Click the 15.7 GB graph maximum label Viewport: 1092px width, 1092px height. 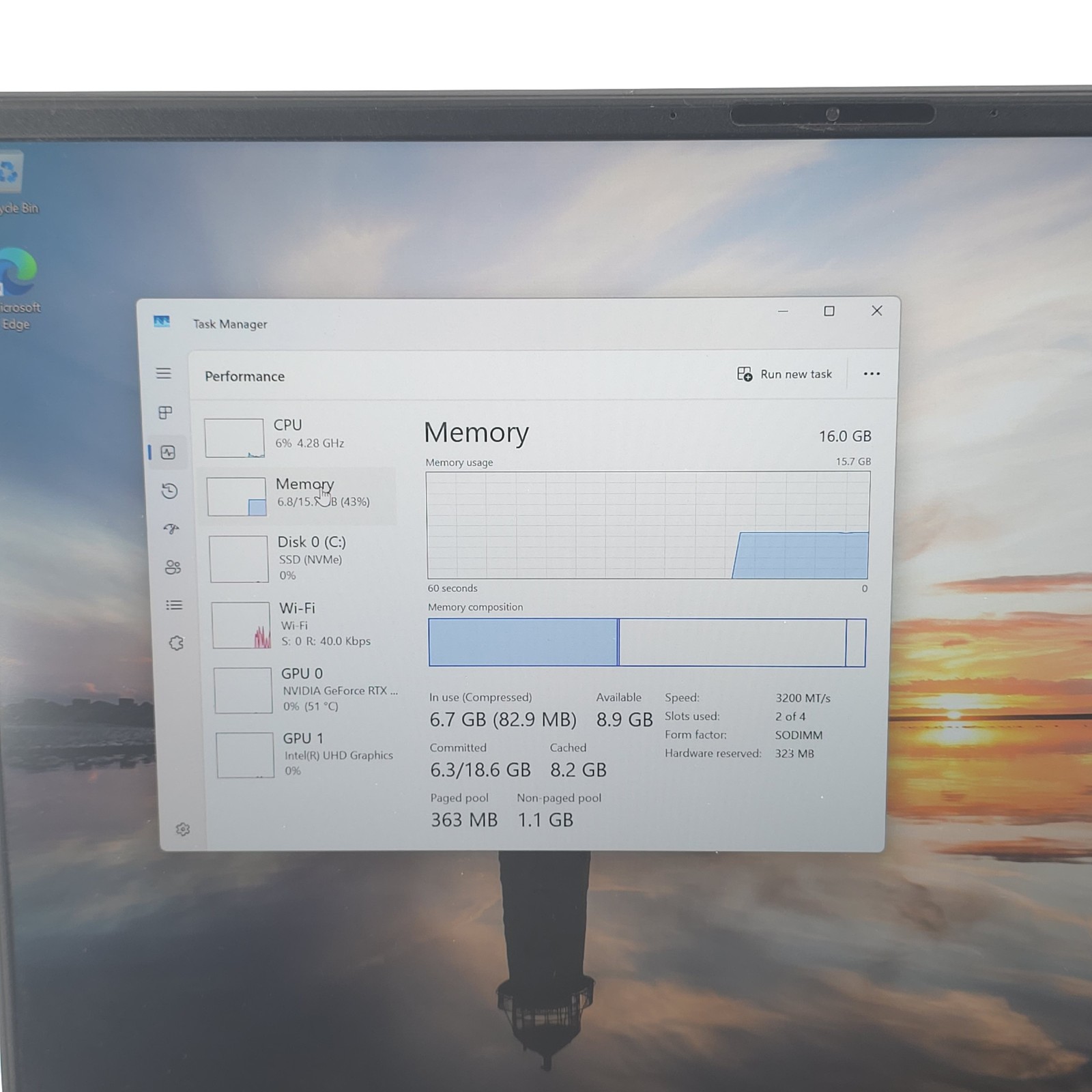coord(853,461)
